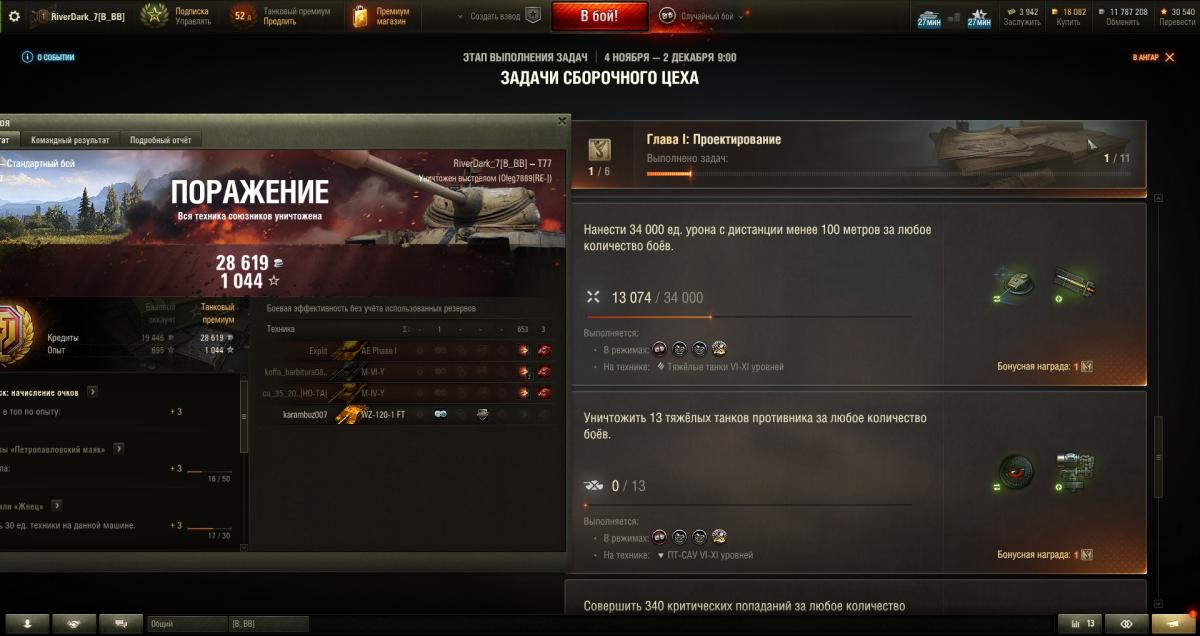Open the Подробный отчёт tab

click(x=161, y=140)
